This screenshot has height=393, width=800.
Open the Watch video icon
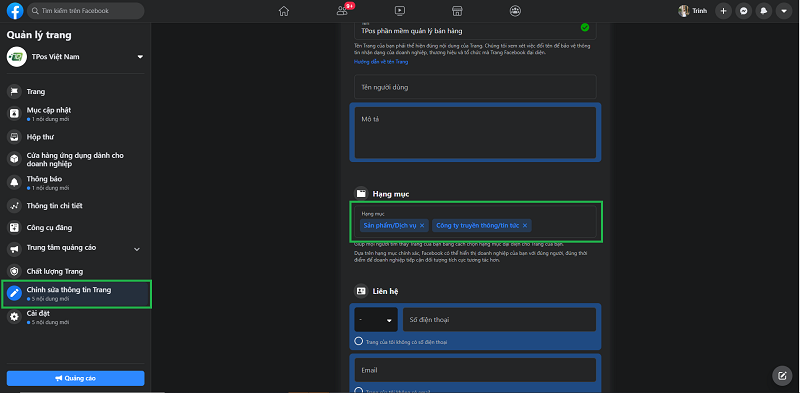point(400,11)
